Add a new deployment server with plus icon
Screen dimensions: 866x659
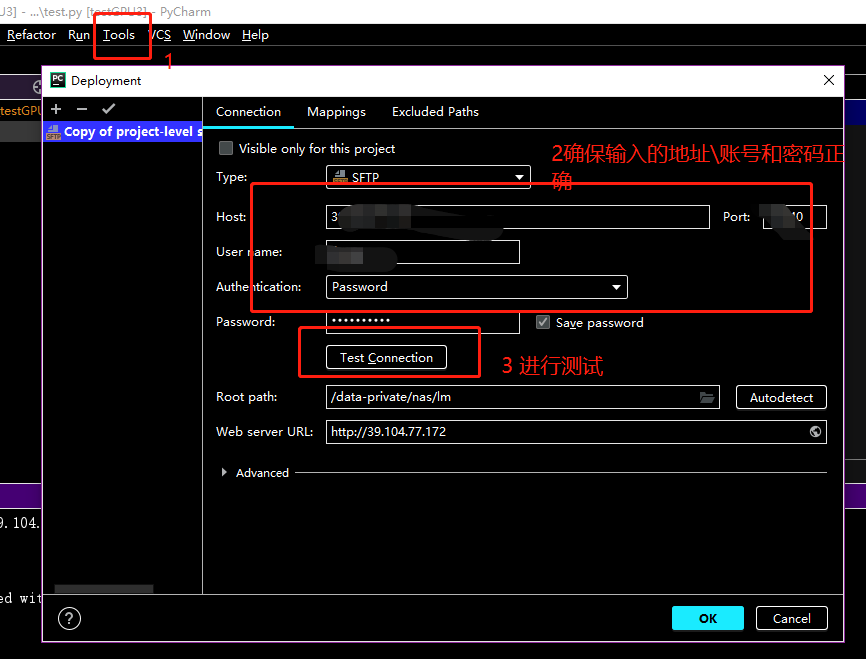point(56,109)
